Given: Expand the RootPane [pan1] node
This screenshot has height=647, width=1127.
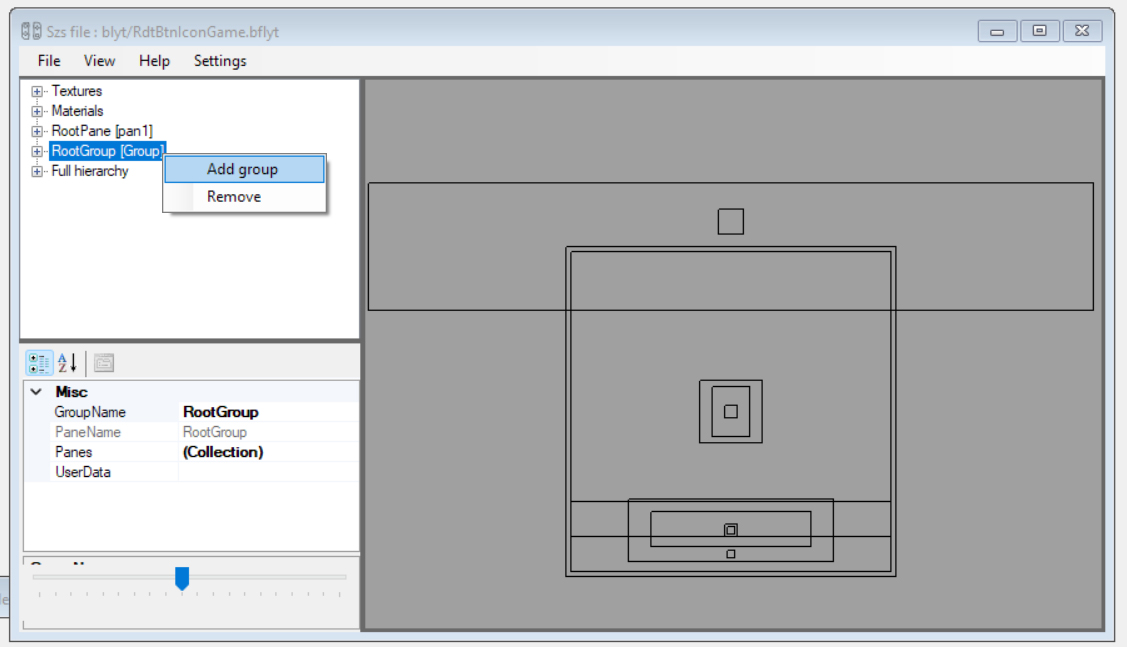Looking at the screenshot, I should 37,131.
